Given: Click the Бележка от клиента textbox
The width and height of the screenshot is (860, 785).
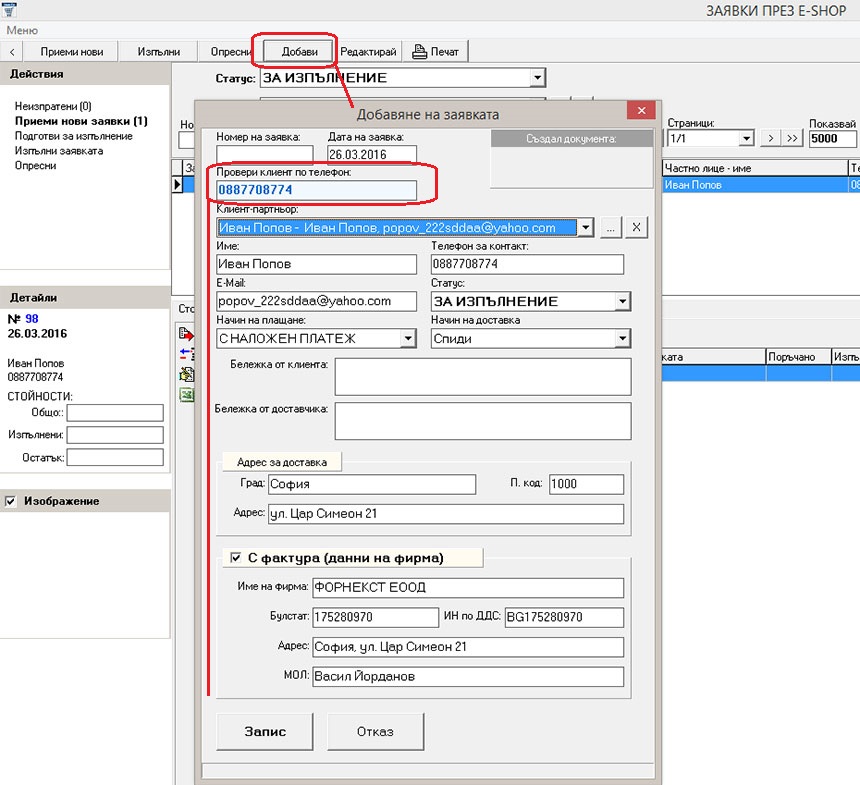Looking at the screenshot, I should (483, 376).
